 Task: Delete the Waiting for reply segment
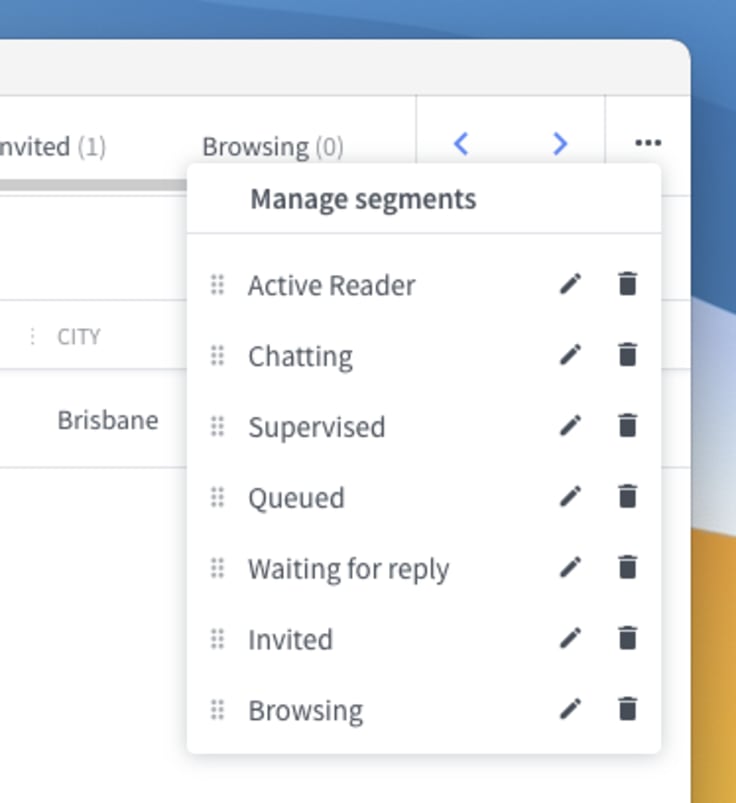pos(627,567)
